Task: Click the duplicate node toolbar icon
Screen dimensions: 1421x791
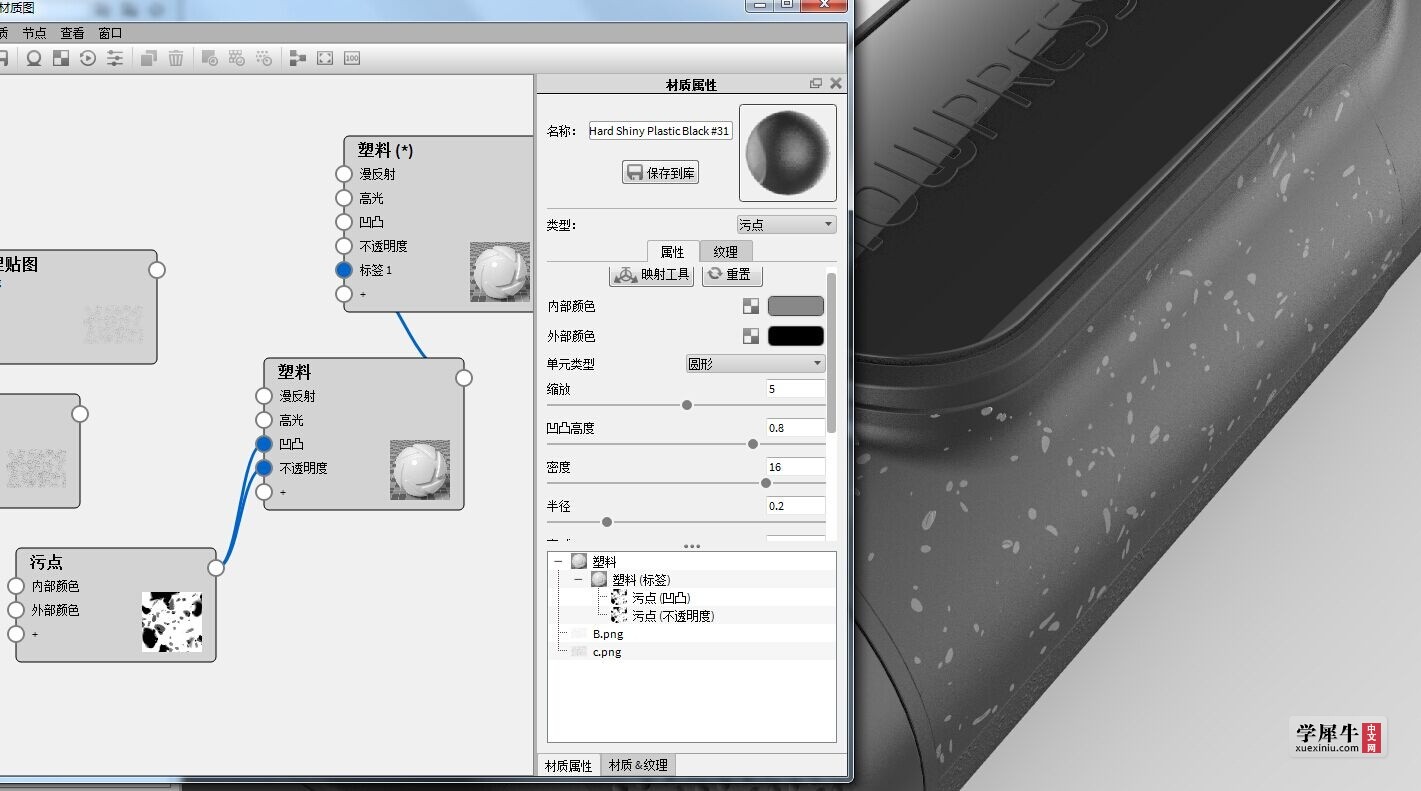Action: [x=148, y=58]
